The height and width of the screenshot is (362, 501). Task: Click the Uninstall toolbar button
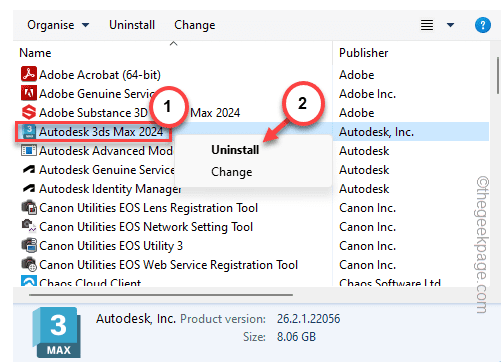pyautogui.click(x=132, y=25)
